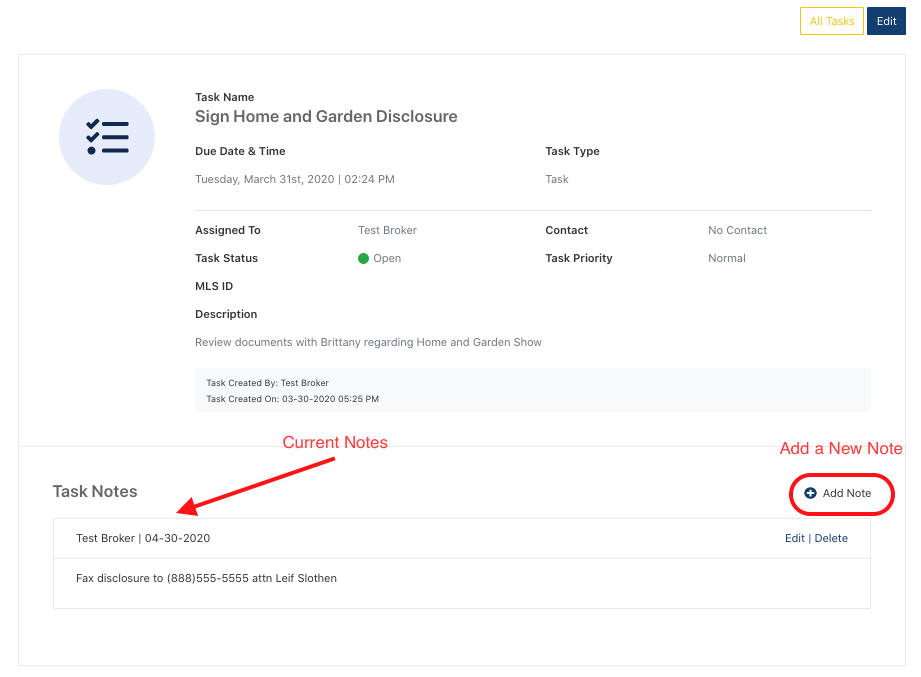Click the No Contact value
This screenshot has height=677, width=921.
tap(737, 230)
